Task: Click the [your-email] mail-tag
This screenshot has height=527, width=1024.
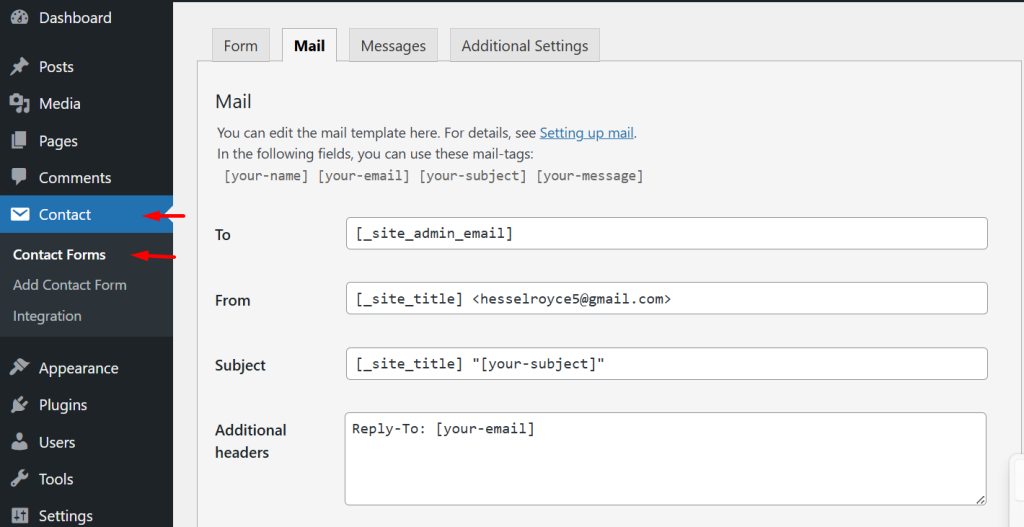Action: pyautogui.click(x=364, y=176)
